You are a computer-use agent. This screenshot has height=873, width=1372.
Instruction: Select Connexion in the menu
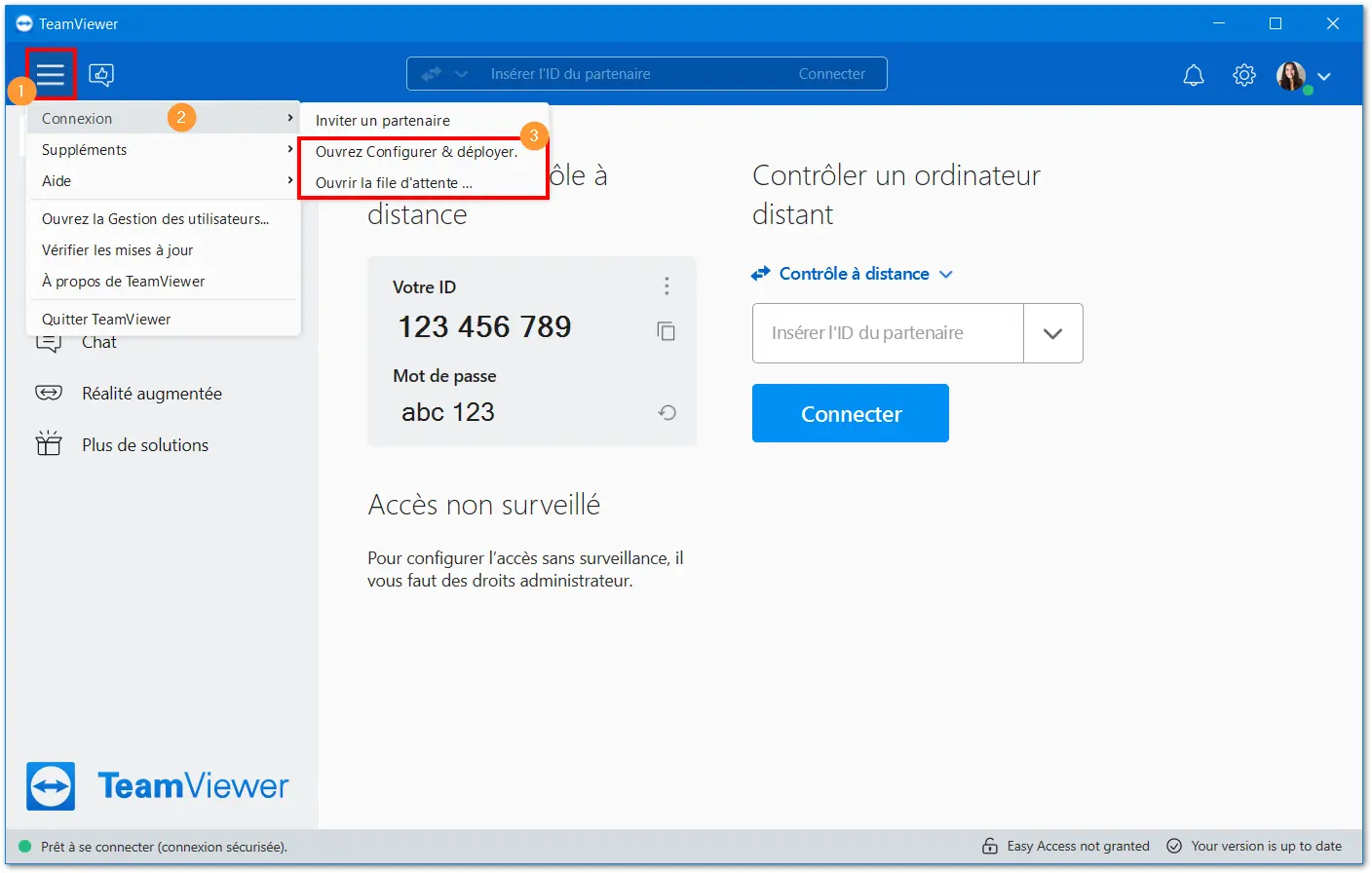pos(164,118)
